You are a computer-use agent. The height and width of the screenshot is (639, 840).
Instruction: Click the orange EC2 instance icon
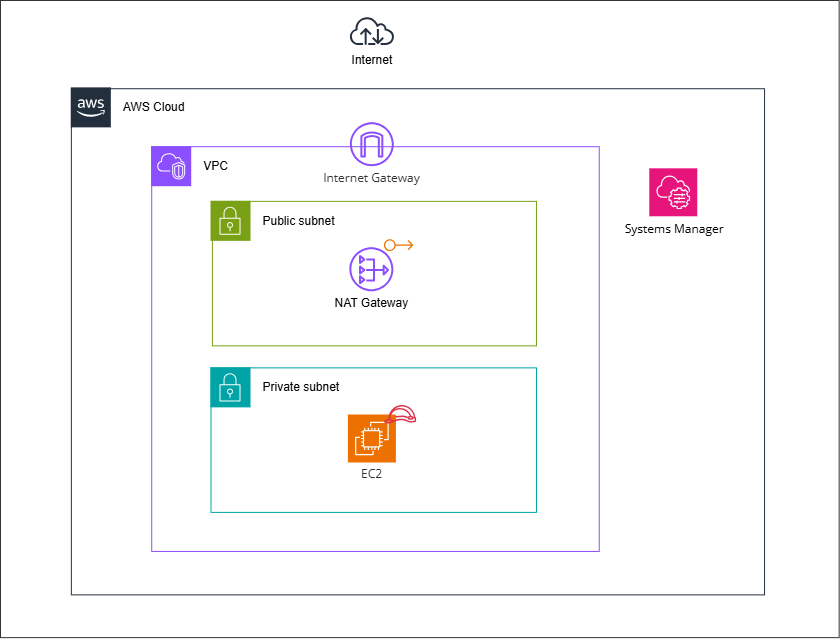[x=371, y=438]
